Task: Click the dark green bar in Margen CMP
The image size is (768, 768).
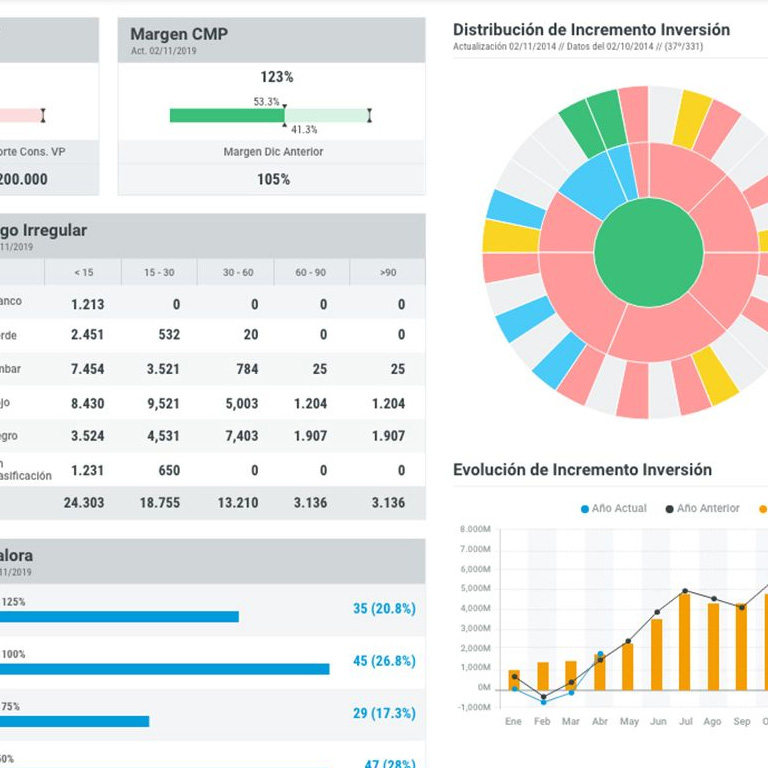Action: point(226,116)
